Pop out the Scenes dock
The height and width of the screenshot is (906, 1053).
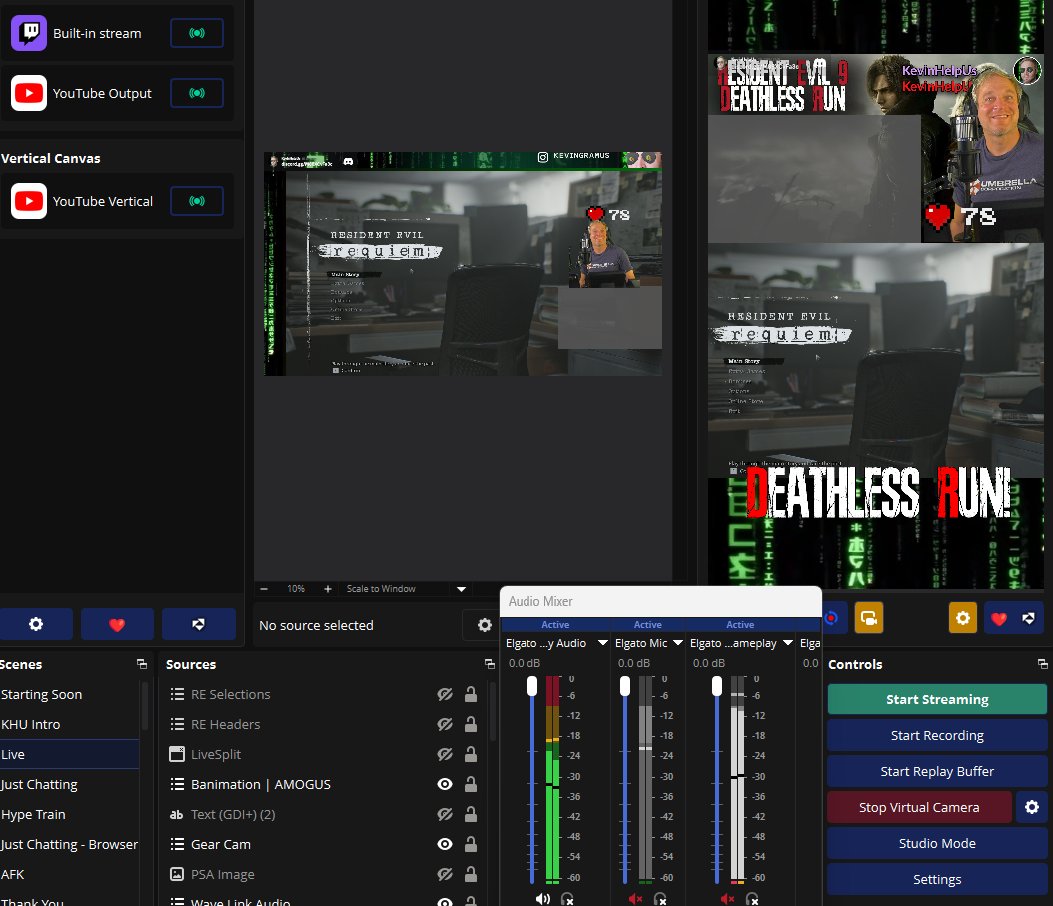point(142,664)
